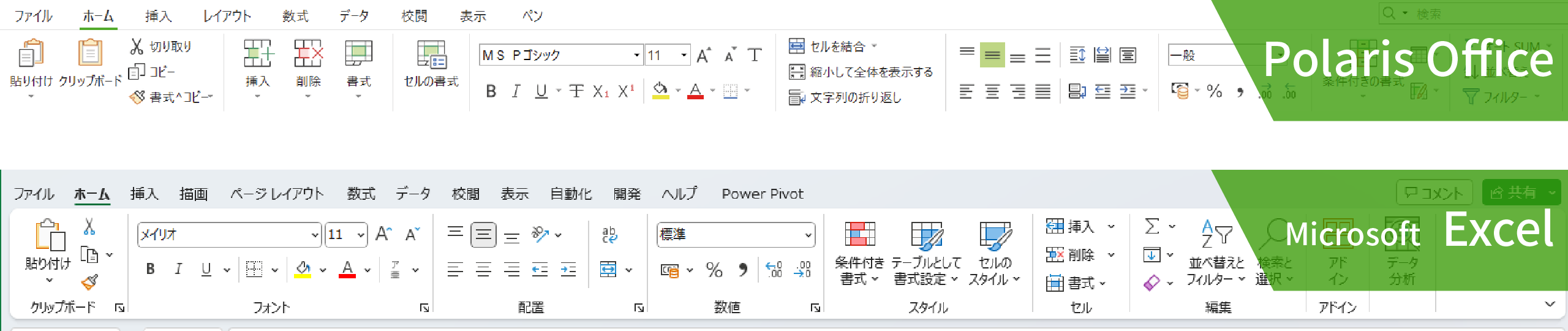The image size is (1568, 331).
Task: Click shrink to fit (縮小して全体を表示する) option
Action: point(861,72)
